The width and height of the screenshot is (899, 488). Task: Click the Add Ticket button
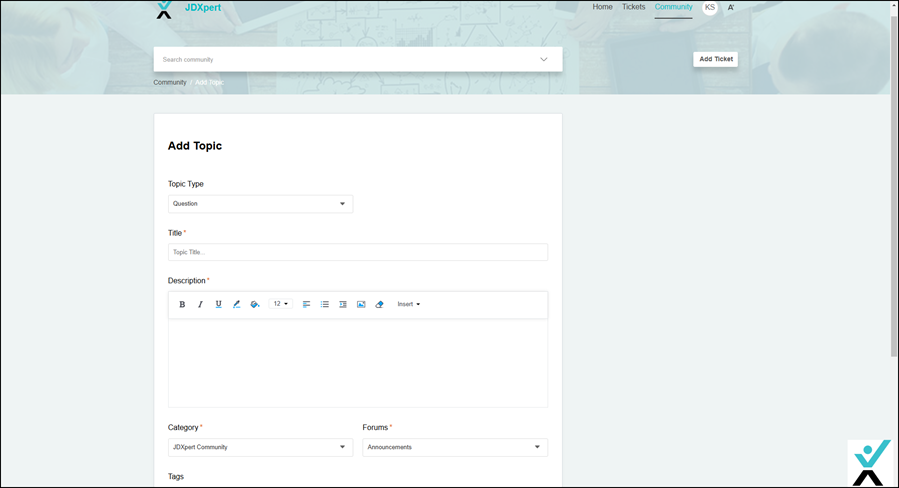pos(715,59)
